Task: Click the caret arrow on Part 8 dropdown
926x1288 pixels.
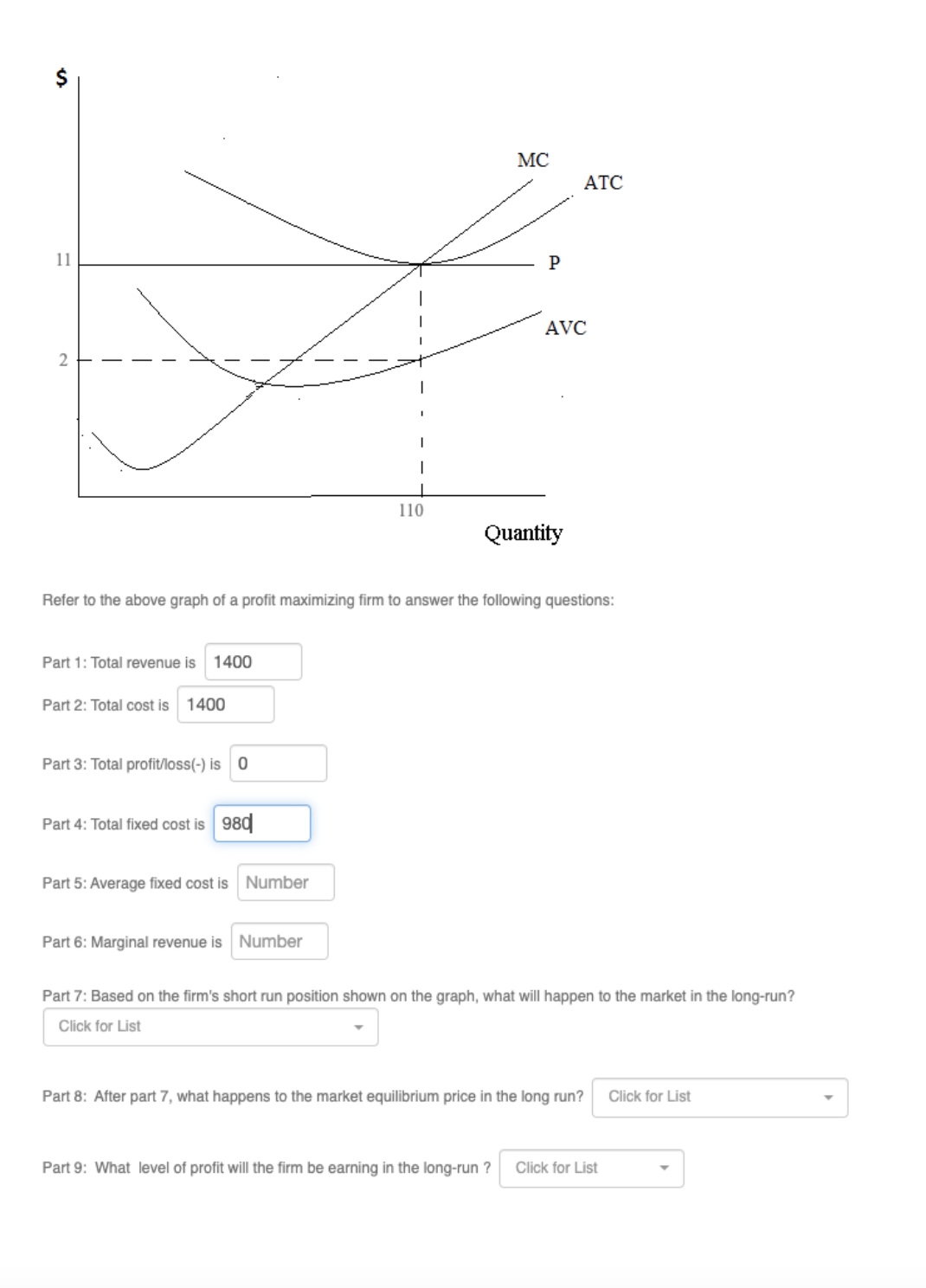Action: (x=829, y=1097)
